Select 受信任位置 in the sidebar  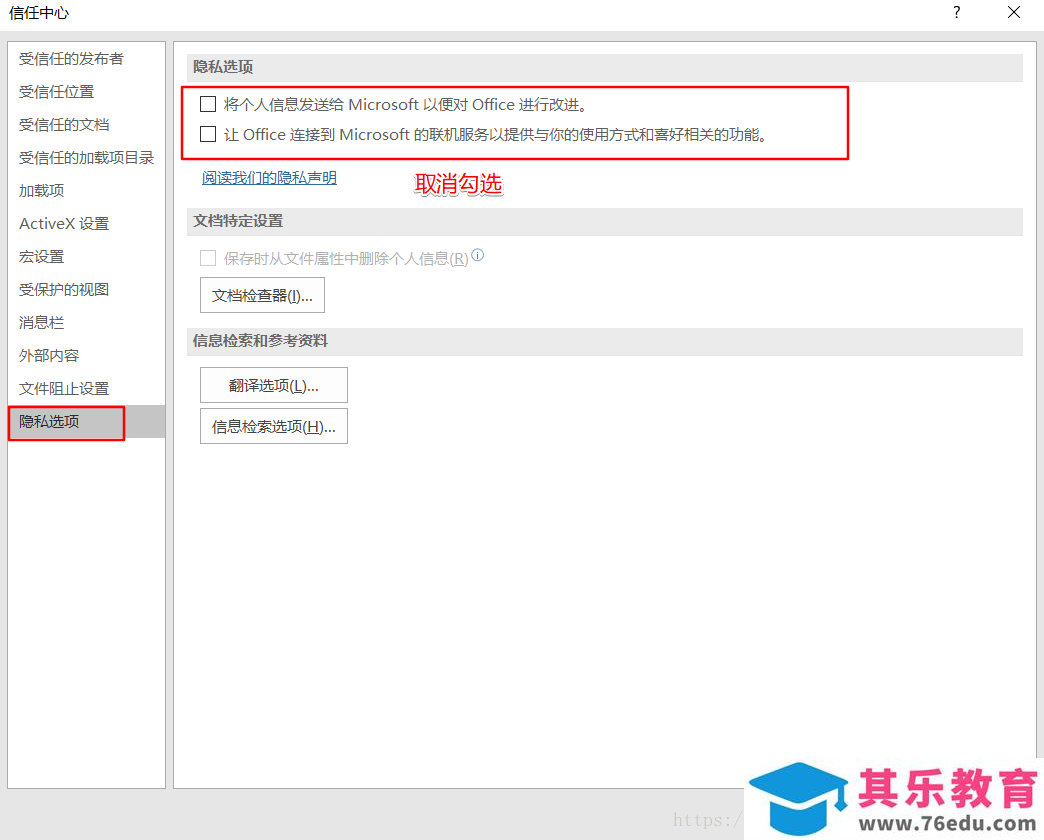pos(87,92)
